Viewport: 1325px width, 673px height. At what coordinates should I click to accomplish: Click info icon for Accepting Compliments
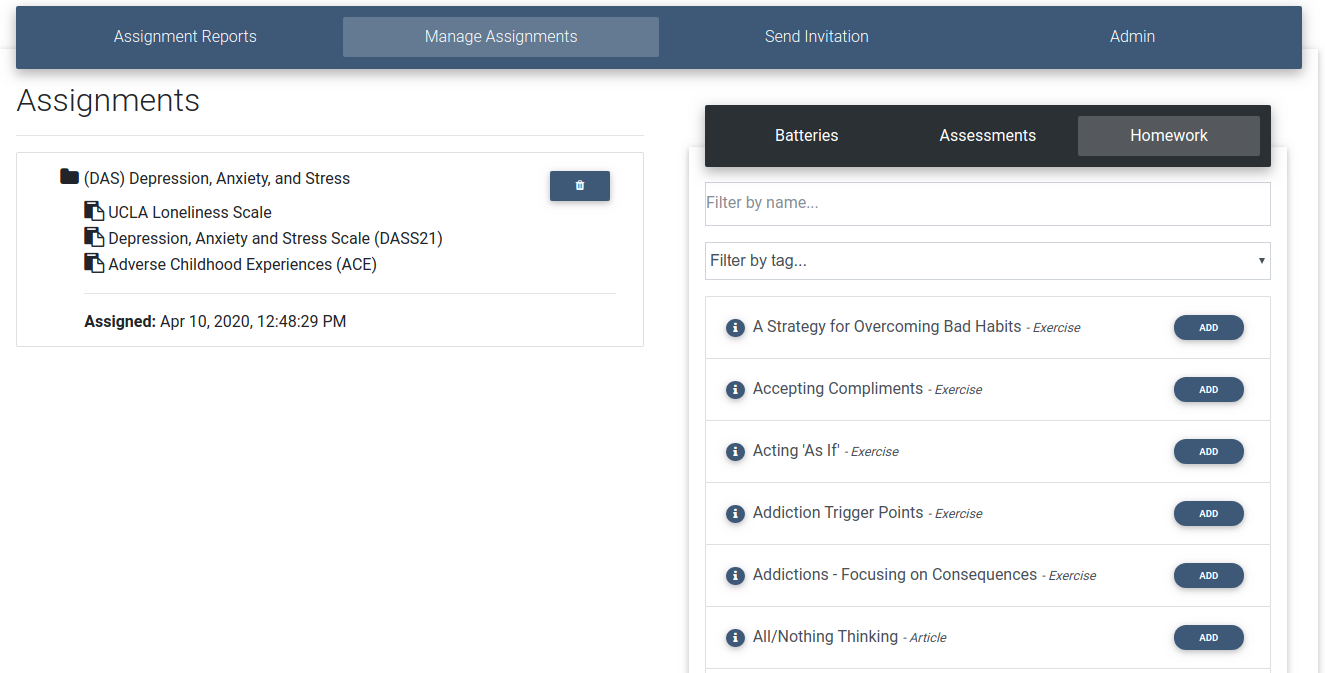(735, 390)
